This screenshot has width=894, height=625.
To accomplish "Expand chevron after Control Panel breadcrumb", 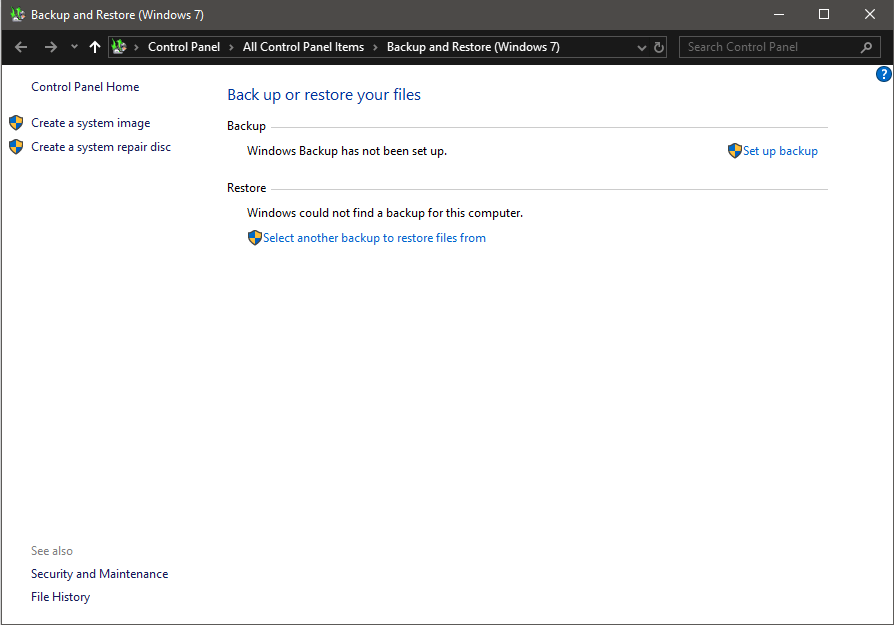I will point(231,47).
